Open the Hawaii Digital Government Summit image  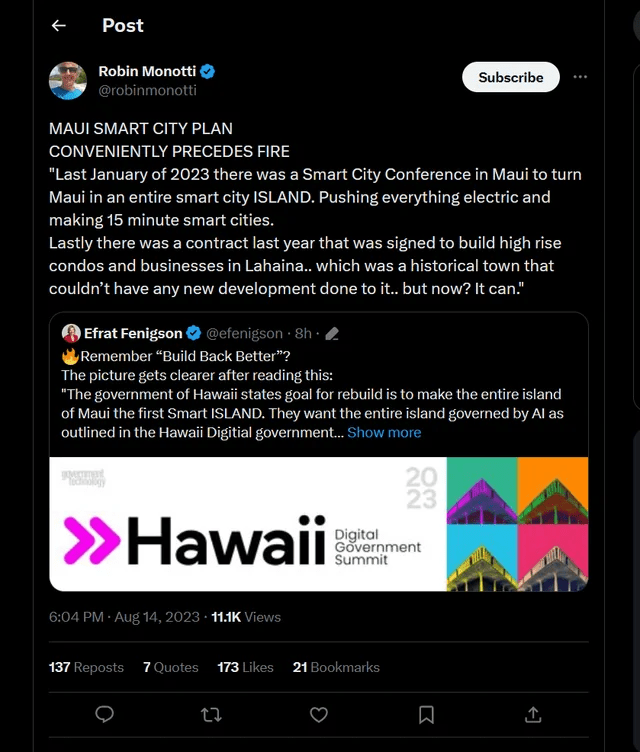click(x=318, y=523)
